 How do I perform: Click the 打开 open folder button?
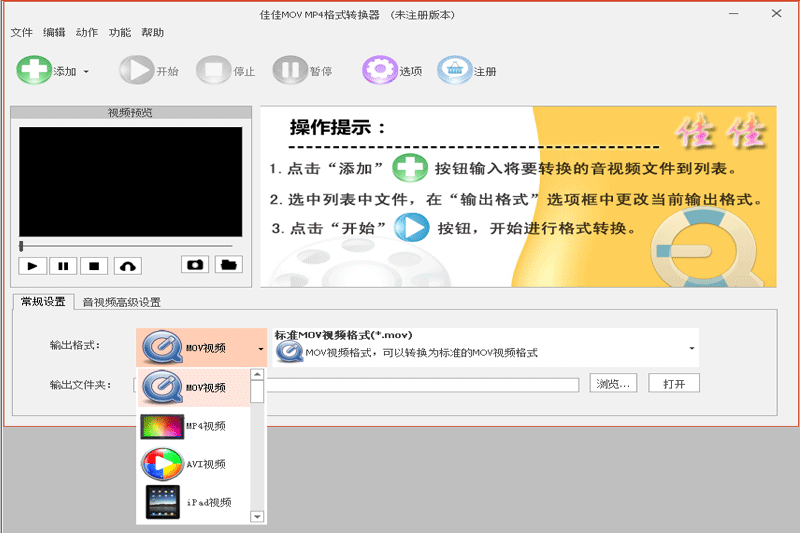pos(674,384)
